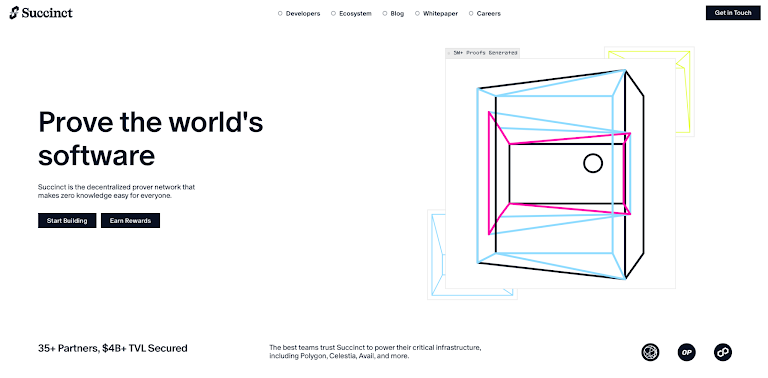This screenshot has width=768, height=378.
Task: Visit the Careers page link
Action: [x=488, y=14]
